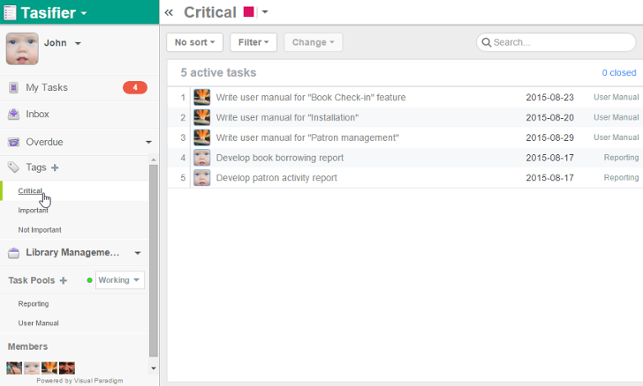The height and width of the screenshot is (386, 643).
Task: Click the Library Management project icon
Action: (14, 253)
